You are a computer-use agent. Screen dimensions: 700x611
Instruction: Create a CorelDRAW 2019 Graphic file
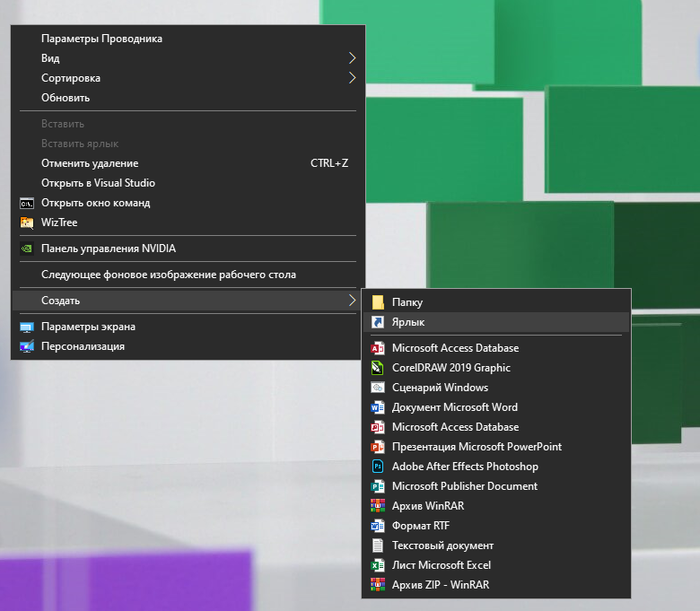coord(496,368)
